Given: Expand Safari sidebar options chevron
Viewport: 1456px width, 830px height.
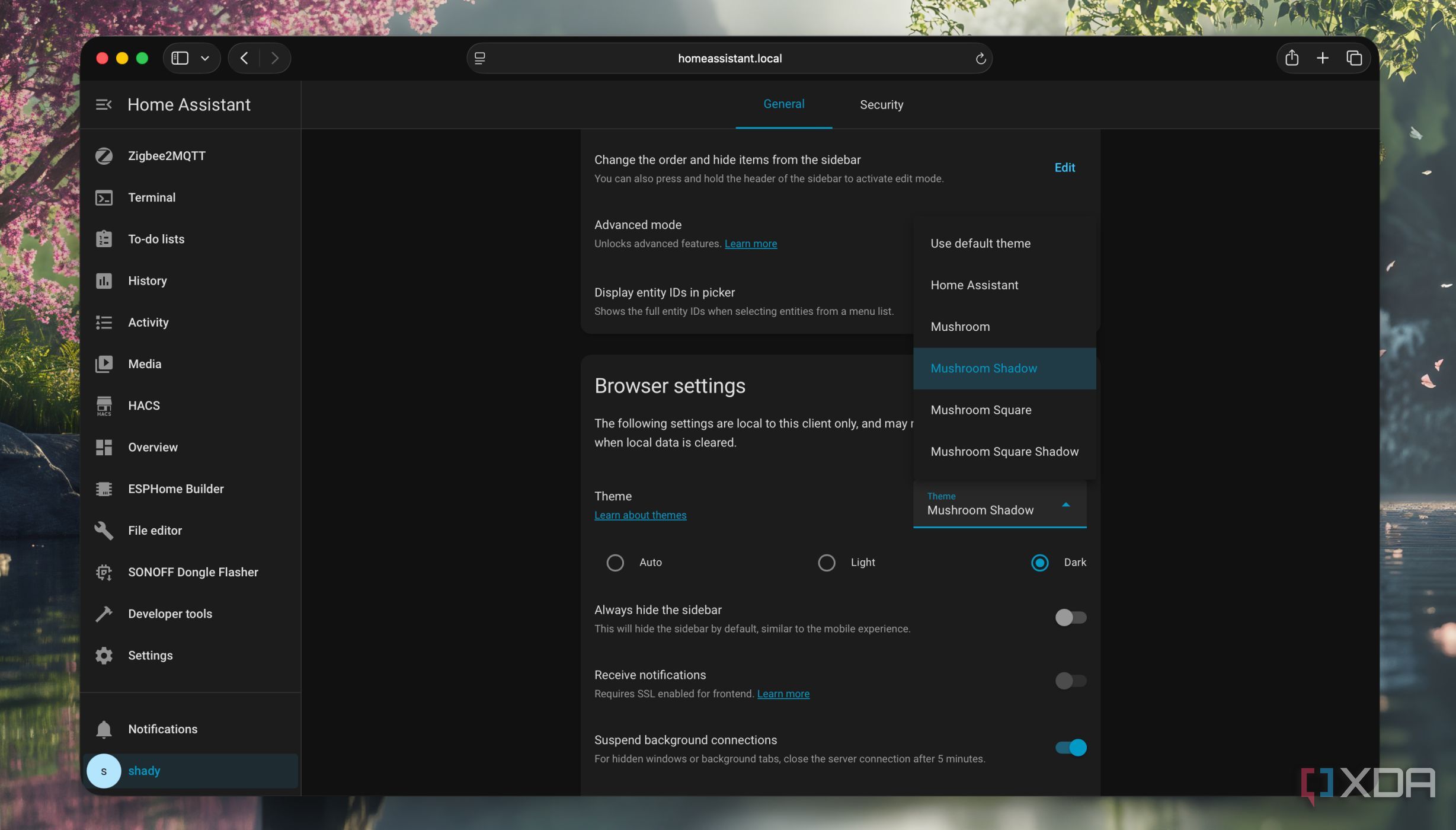Looking at the screenshot, I should click(x=205, y=58).
